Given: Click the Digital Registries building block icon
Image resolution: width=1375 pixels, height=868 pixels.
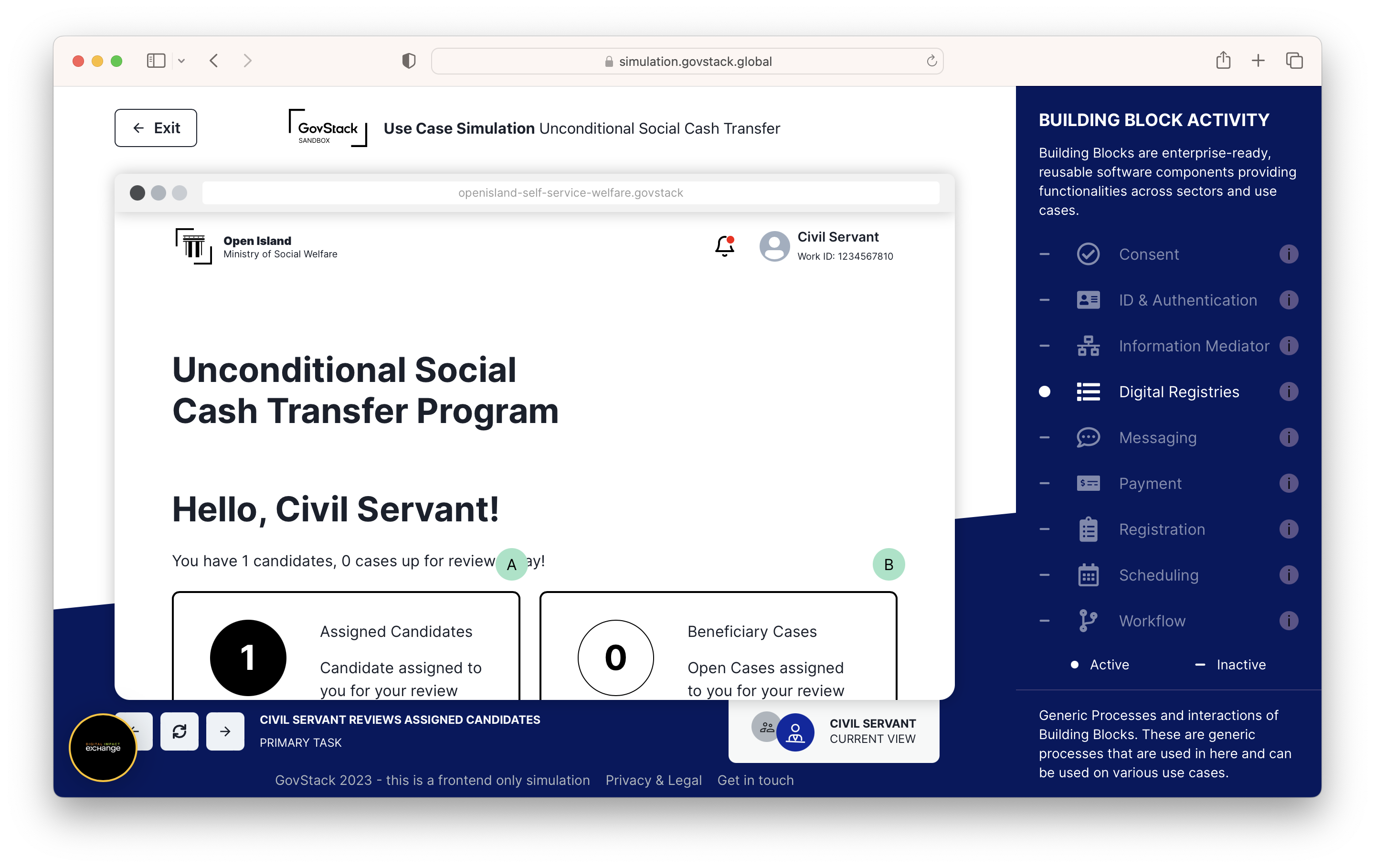Looking at the screenshot, I should tap(1088, 391).
